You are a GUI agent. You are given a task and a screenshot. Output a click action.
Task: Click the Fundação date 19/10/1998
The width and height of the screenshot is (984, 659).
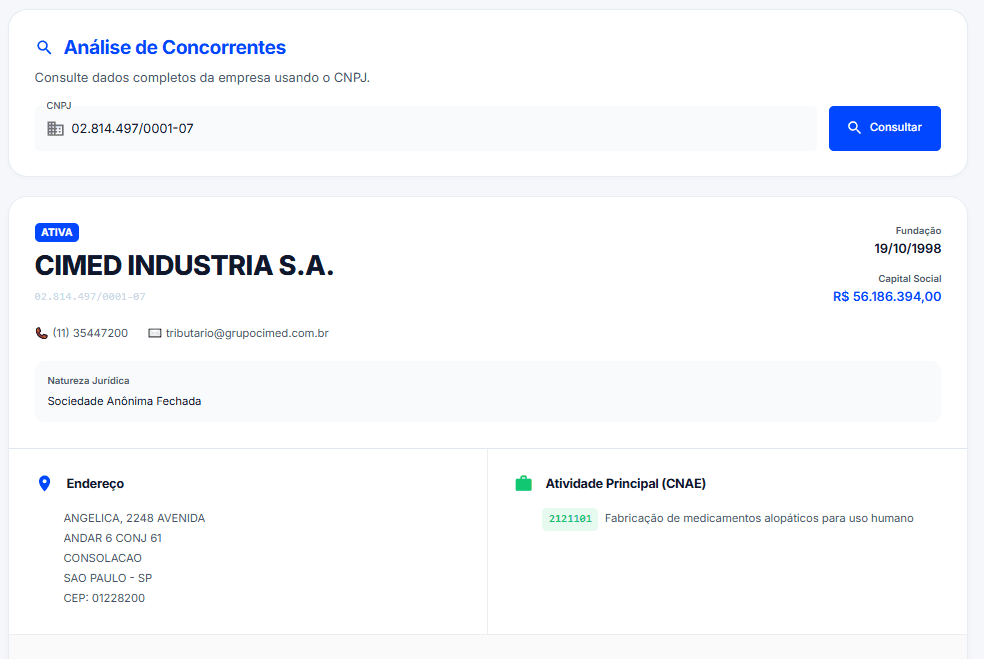pos(907,249)
